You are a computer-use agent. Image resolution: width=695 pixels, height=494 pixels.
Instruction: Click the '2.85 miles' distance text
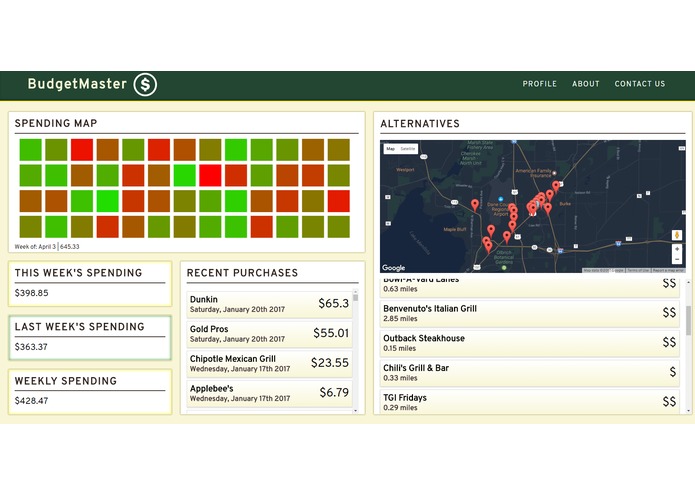(x=400, y=319)
